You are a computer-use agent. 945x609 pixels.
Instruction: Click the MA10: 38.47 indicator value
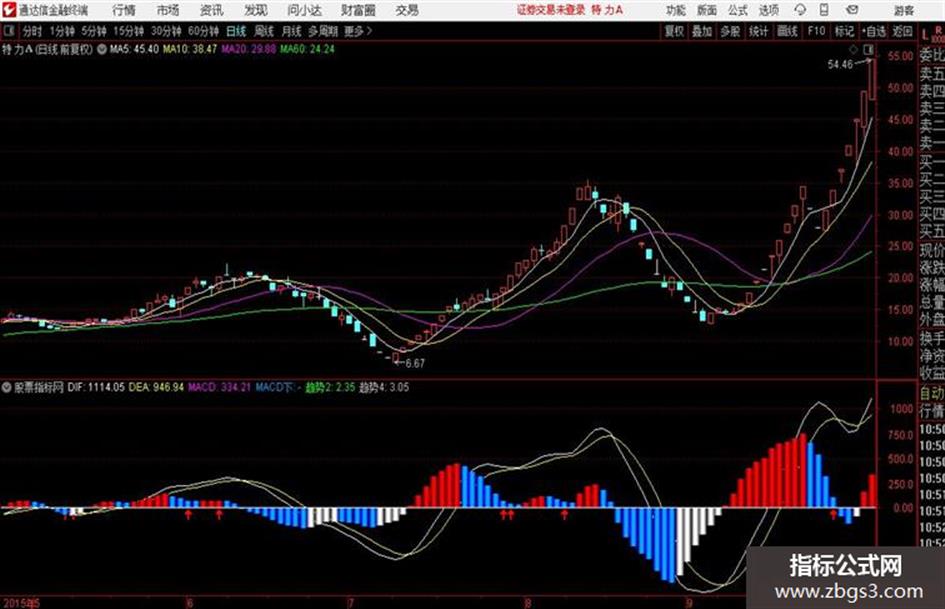click(190, 49)
